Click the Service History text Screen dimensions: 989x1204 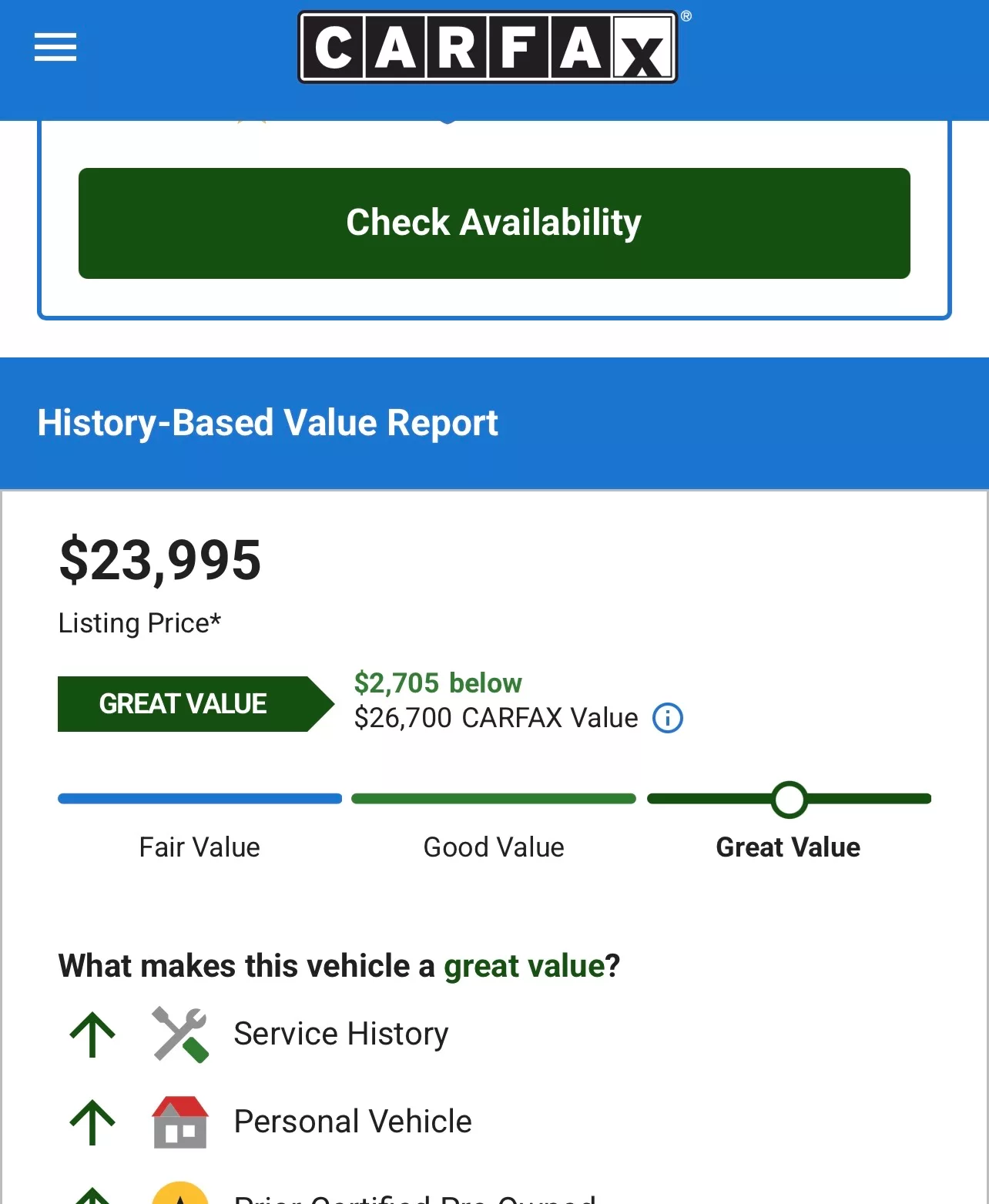(341, 1035)
